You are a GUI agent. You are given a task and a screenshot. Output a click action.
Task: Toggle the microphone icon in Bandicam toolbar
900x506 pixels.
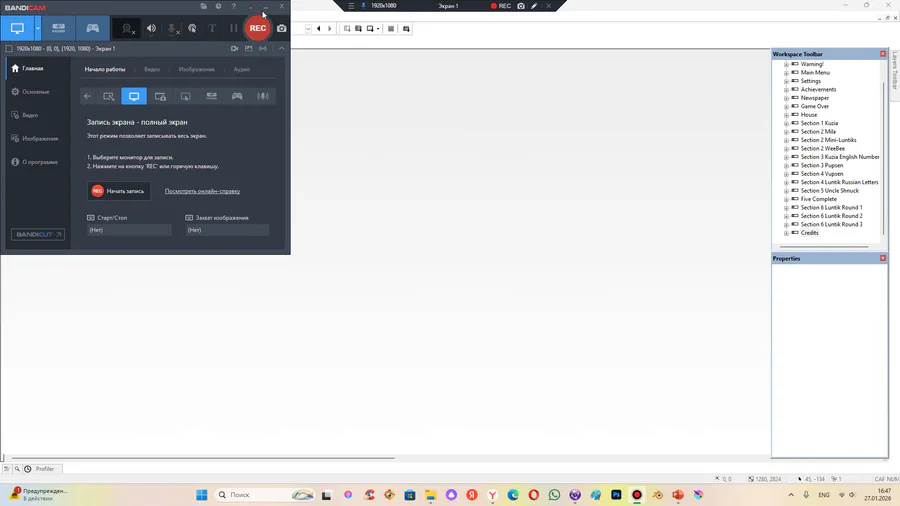click(x=172, y=28)
